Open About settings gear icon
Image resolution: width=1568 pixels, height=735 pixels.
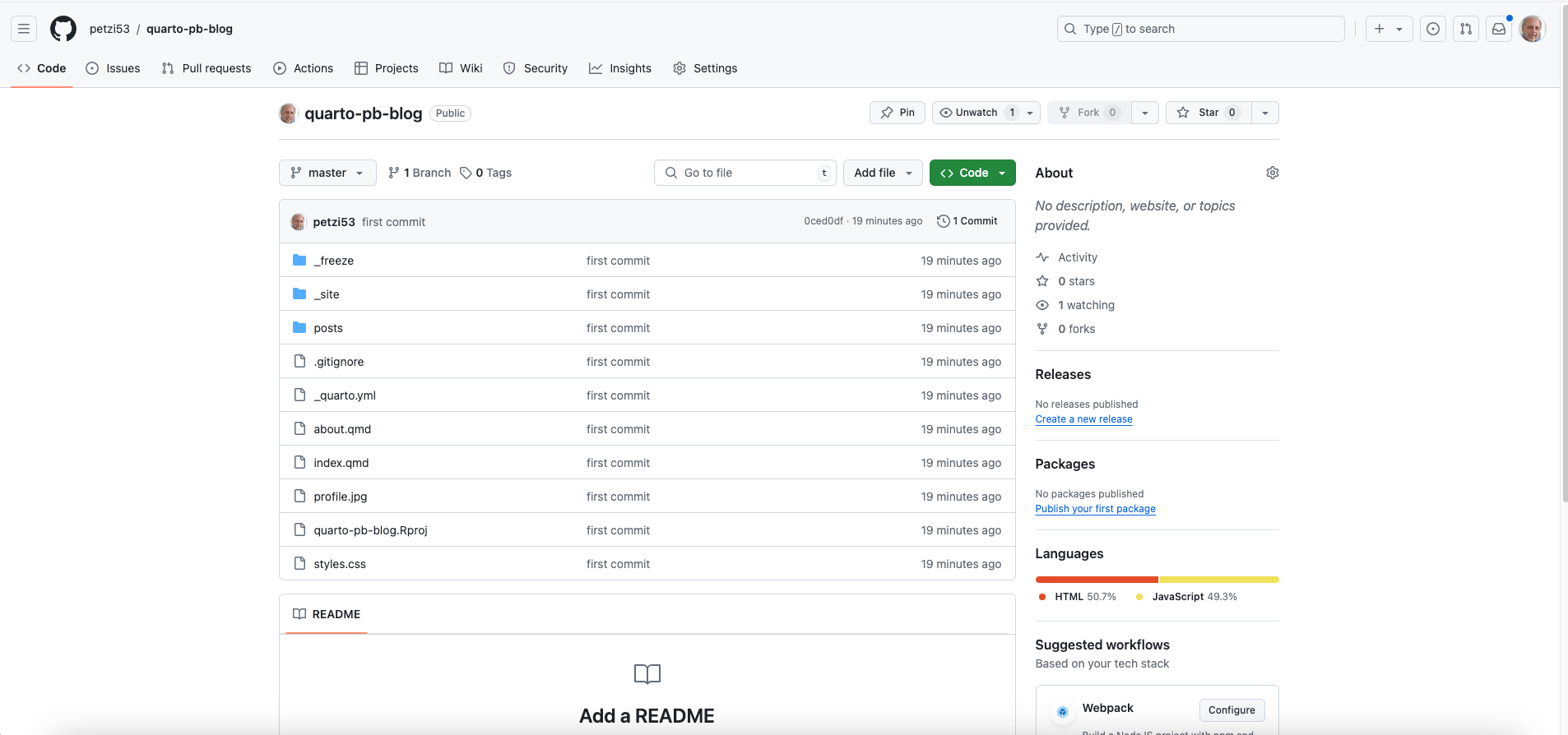tap(1272, 173)
